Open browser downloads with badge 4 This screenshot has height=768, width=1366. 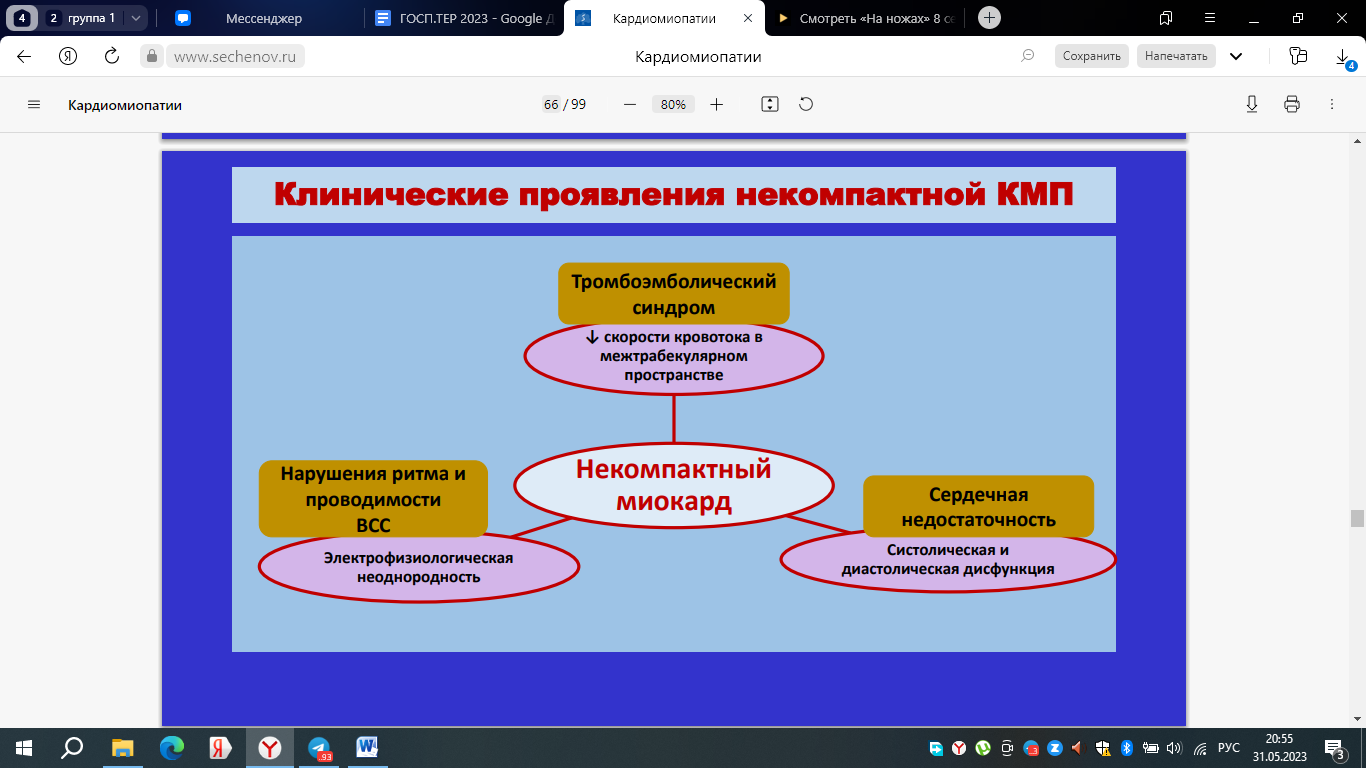[x=1343, y=59]
